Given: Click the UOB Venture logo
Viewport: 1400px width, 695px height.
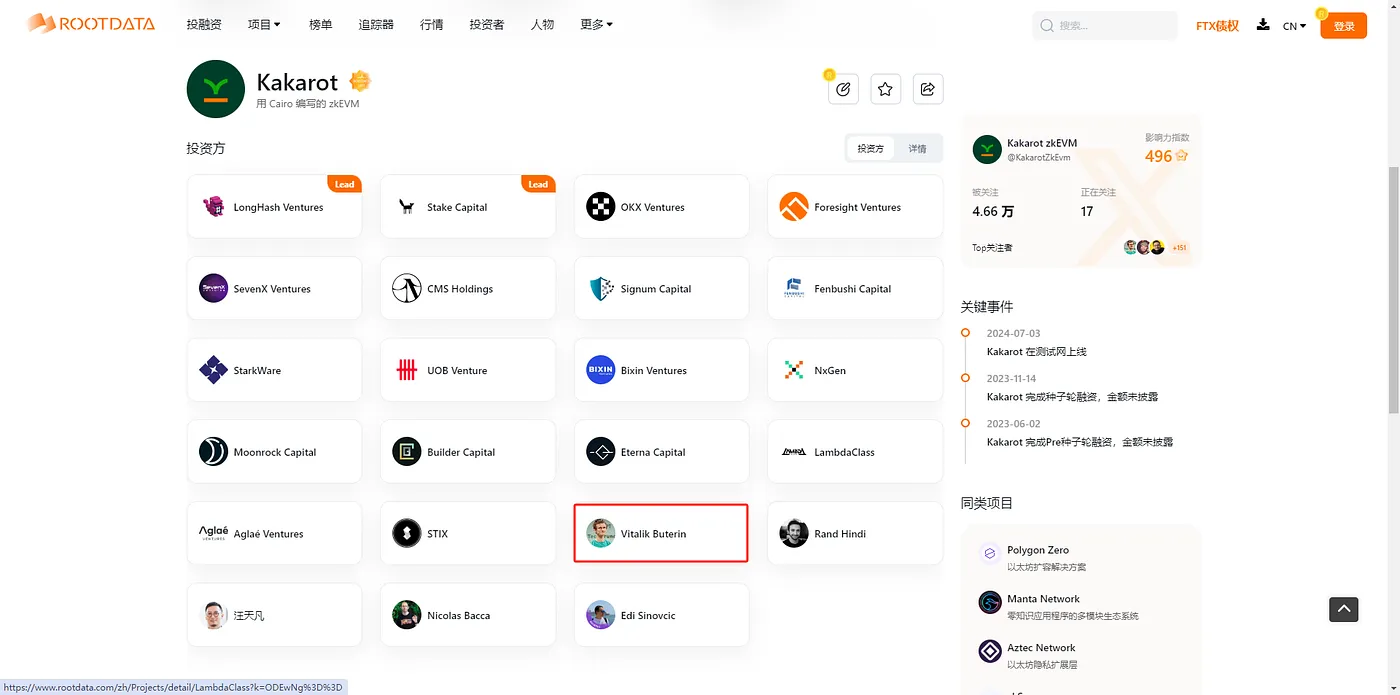Looking at the screenshot, I should click(407, 370).
